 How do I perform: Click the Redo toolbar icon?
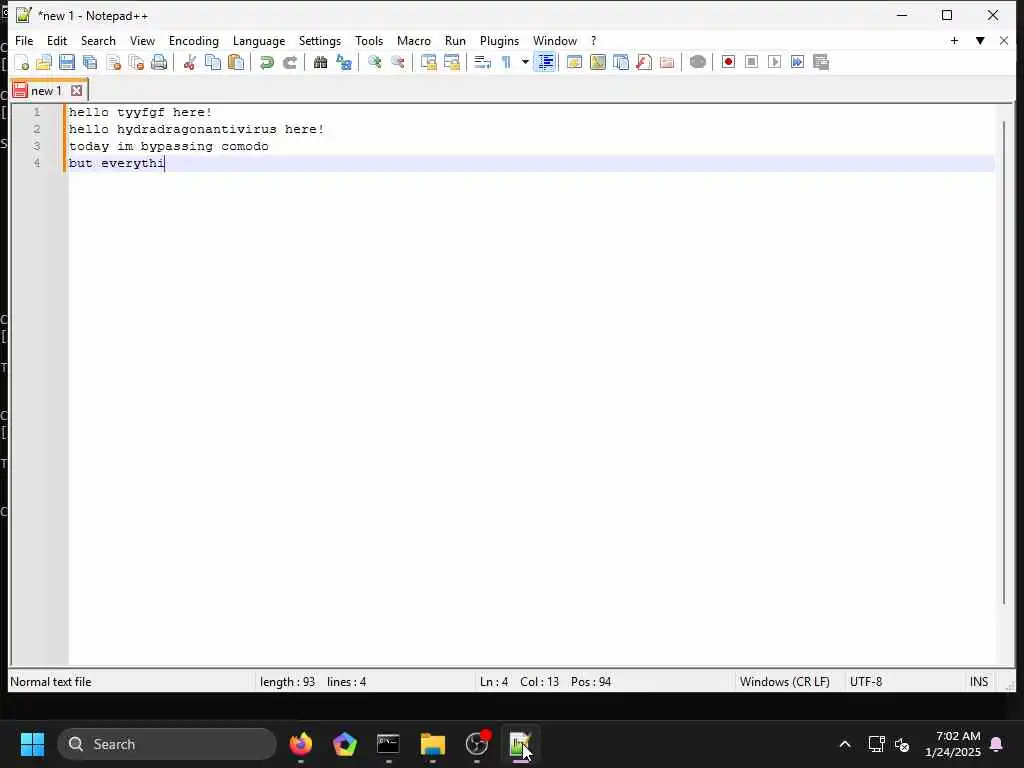pyautogui.click(x=290, y=63)
